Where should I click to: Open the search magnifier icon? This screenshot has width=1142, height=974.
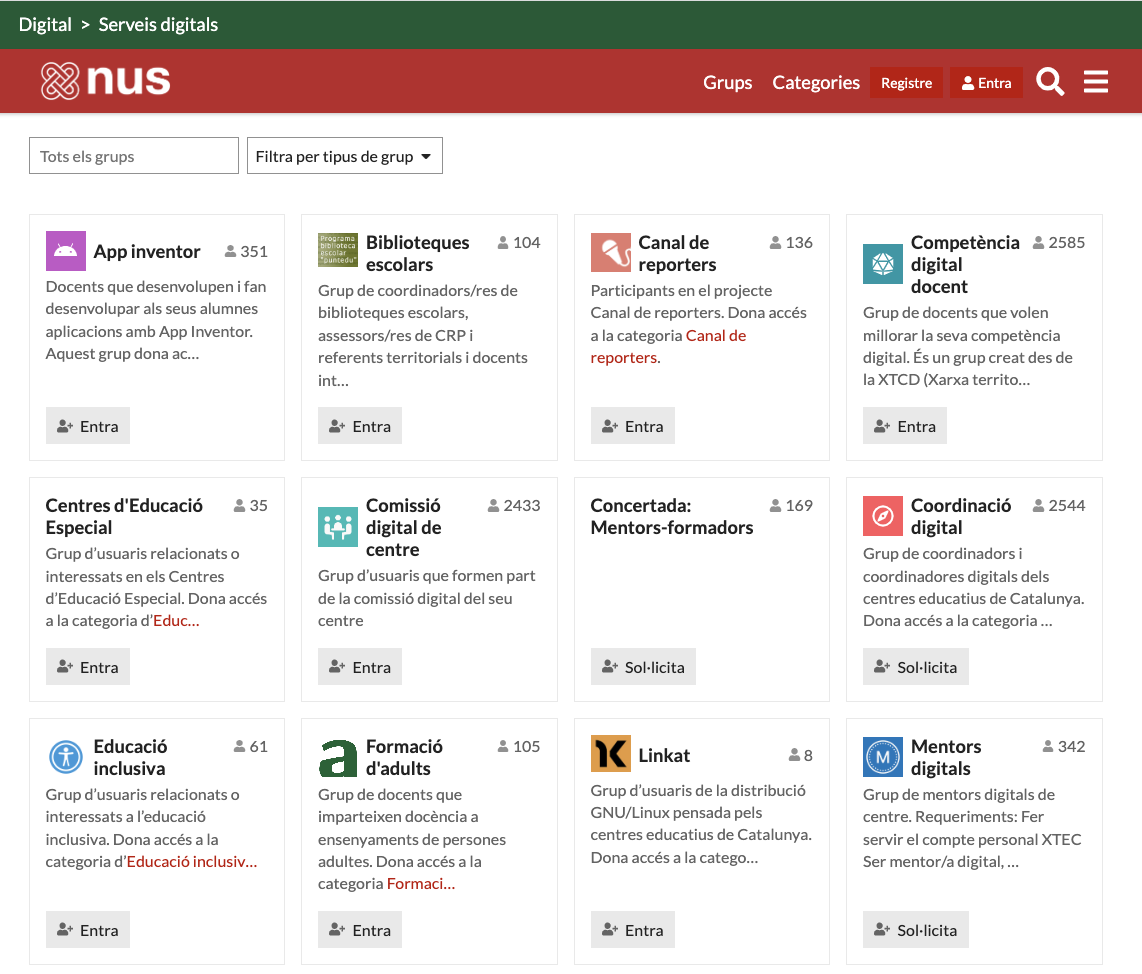coord(1050,82)
